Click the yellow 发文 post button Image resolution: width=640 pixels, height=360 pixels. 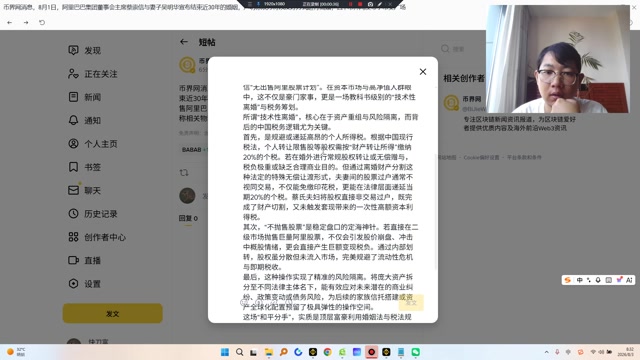(x=113, y=313)
